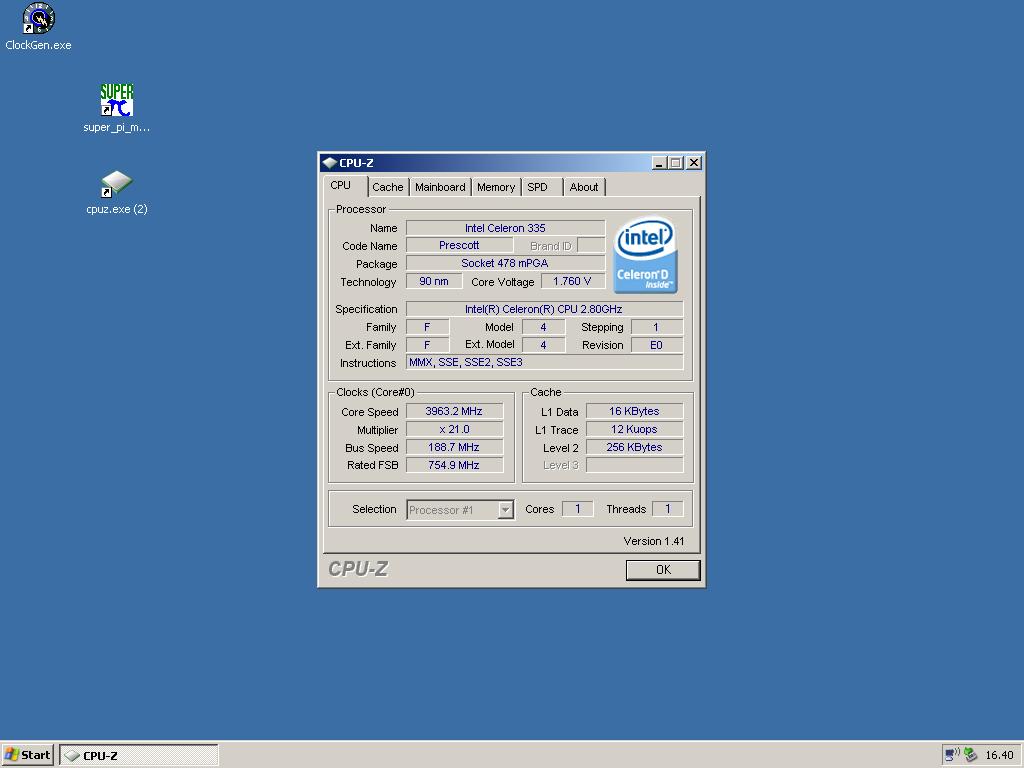Click the Specification field Celeron 2.80GHz
Screen dimensions: 1024x768
coord(545,309)
